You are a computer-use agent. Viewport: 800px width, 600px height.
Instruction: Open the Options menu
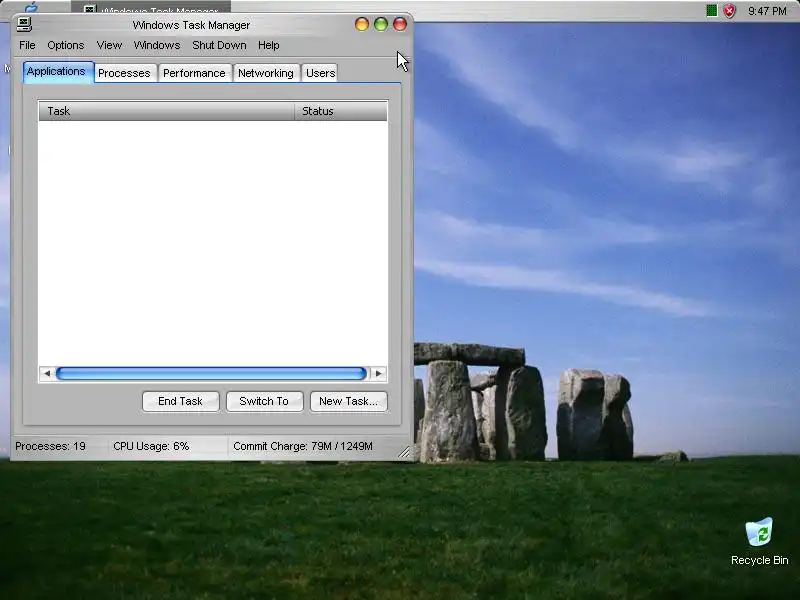(x=66, y=45)
